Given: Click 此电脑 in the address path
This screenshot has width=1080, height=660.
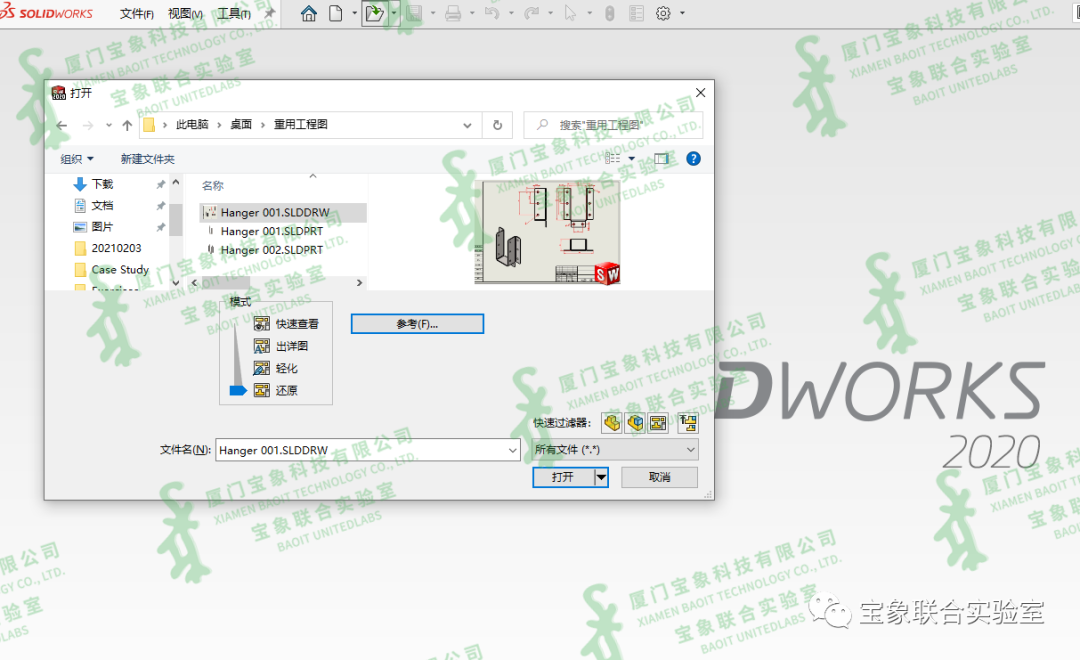Looking at the screenshot, I should pos(192,125).
